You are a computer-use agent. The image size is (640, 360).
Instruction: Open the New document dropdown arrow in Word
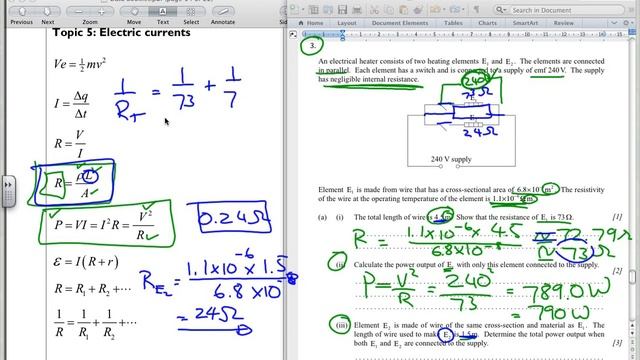303,10
